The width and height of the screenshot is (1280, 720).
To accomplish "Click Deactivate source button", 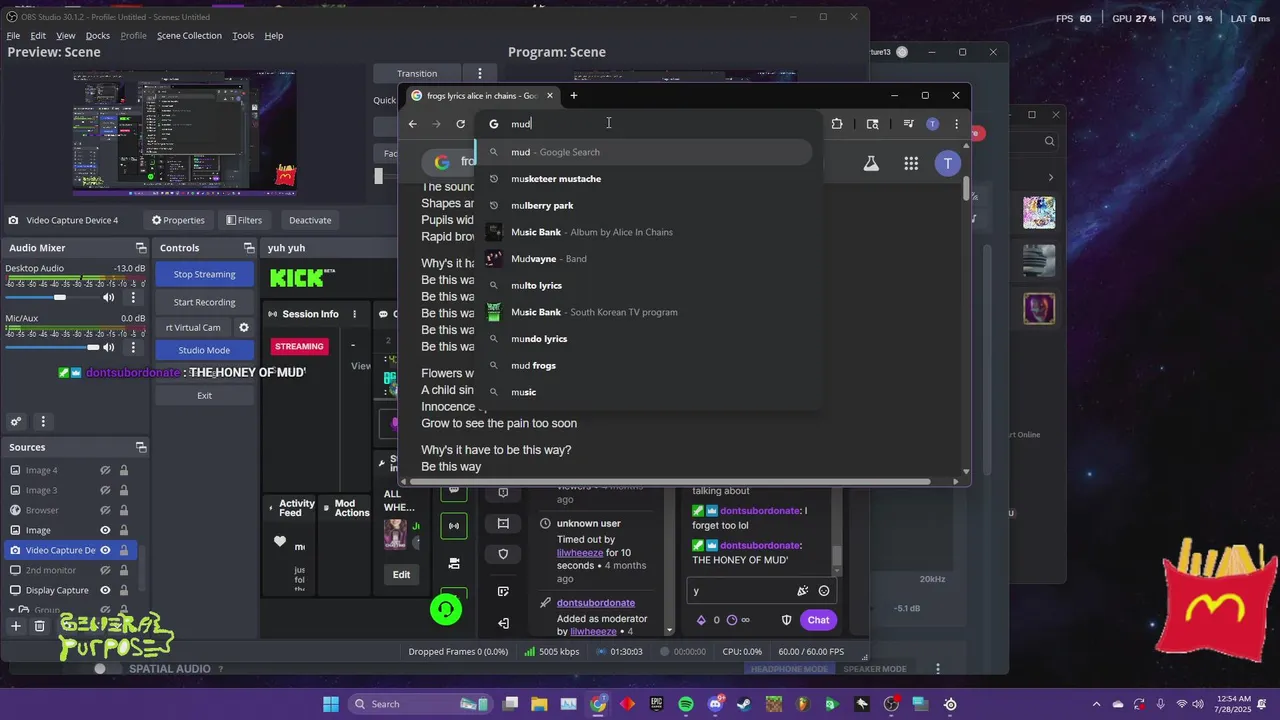I will tap(310, 220).
